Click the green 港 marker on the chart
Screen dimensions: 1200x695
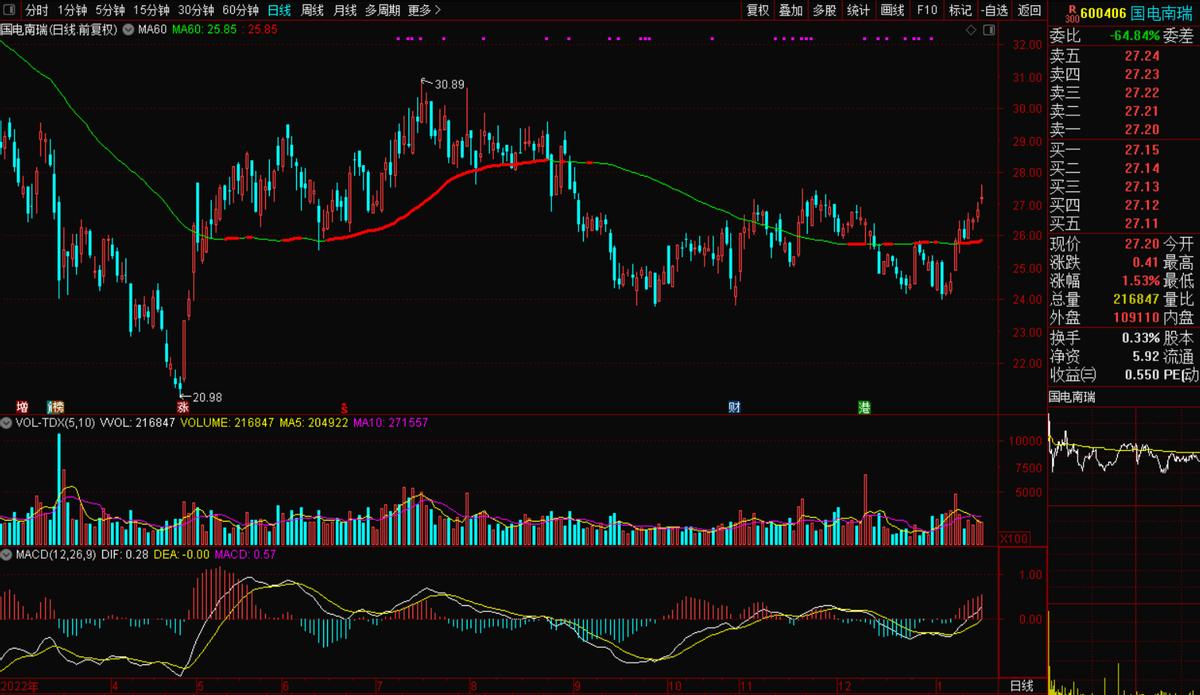pyautogui.click(x=864, y=407)
